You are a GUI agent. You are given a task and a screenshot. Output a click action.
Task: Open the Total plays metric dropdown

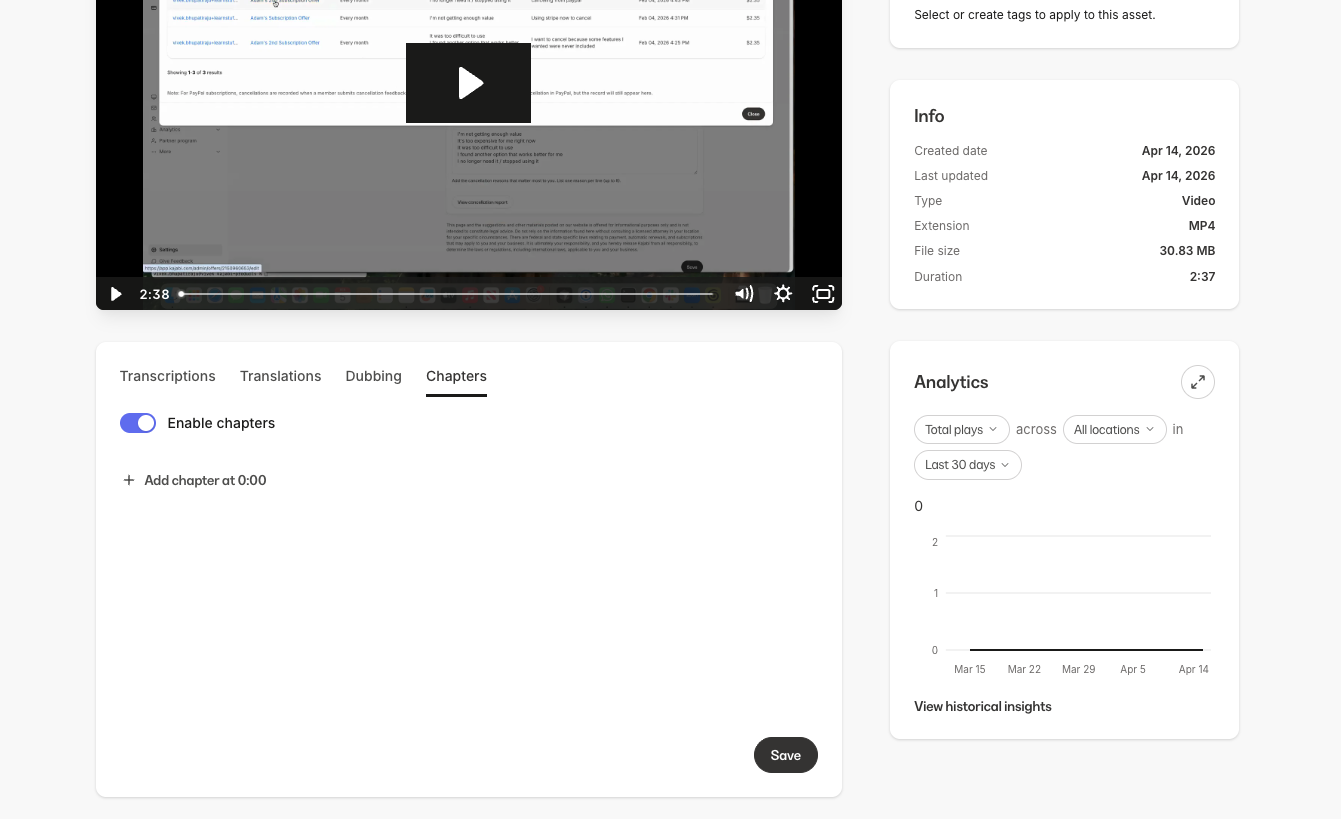(x=961, y=429)
